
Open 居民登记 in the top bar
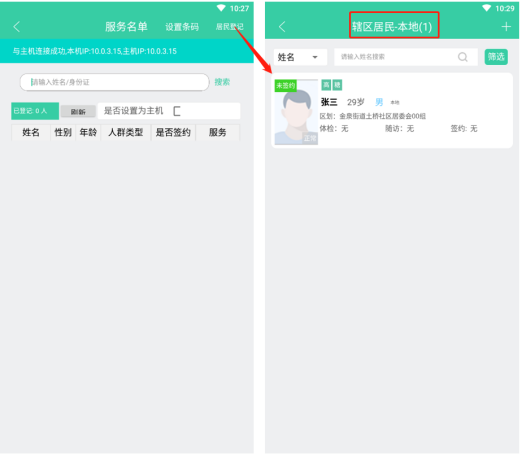[229, 27]
